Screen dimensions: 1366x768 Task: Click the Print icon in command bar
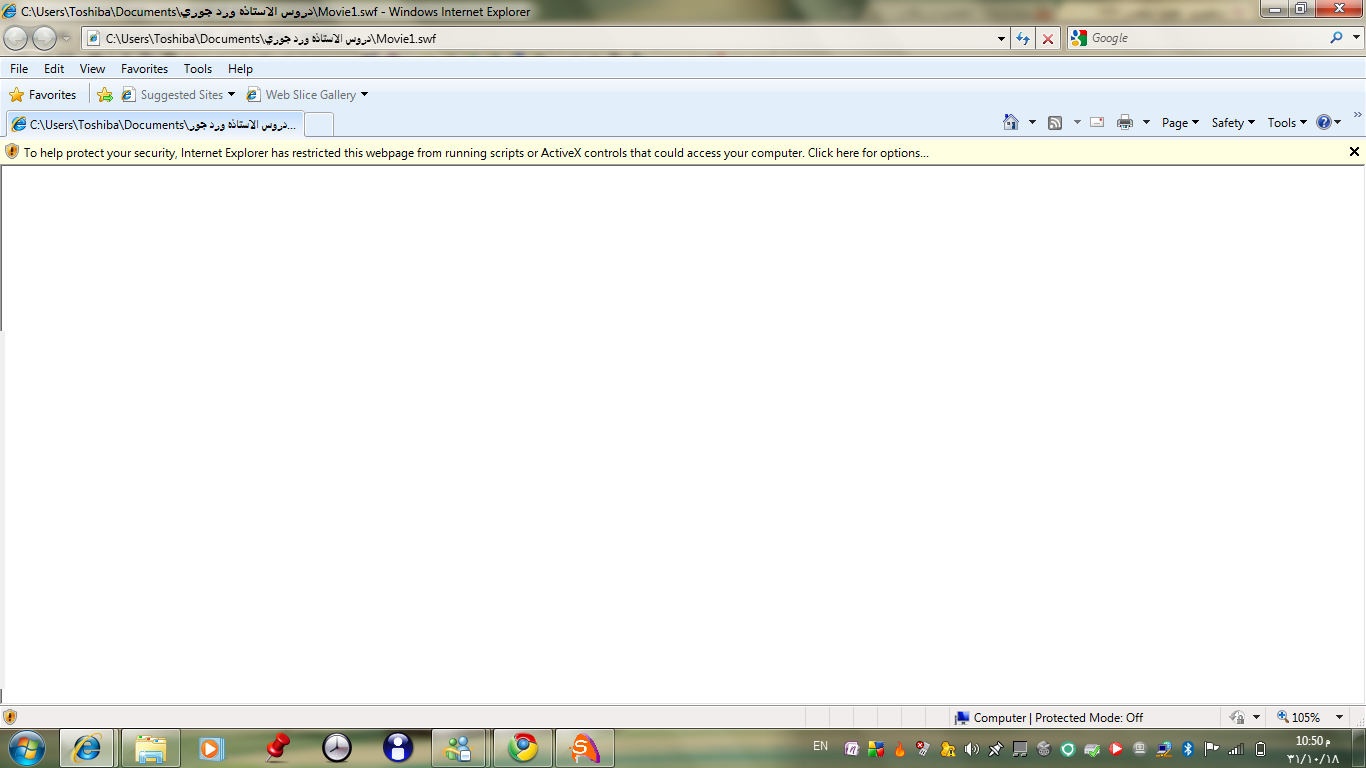click(x=1125, y=122)
